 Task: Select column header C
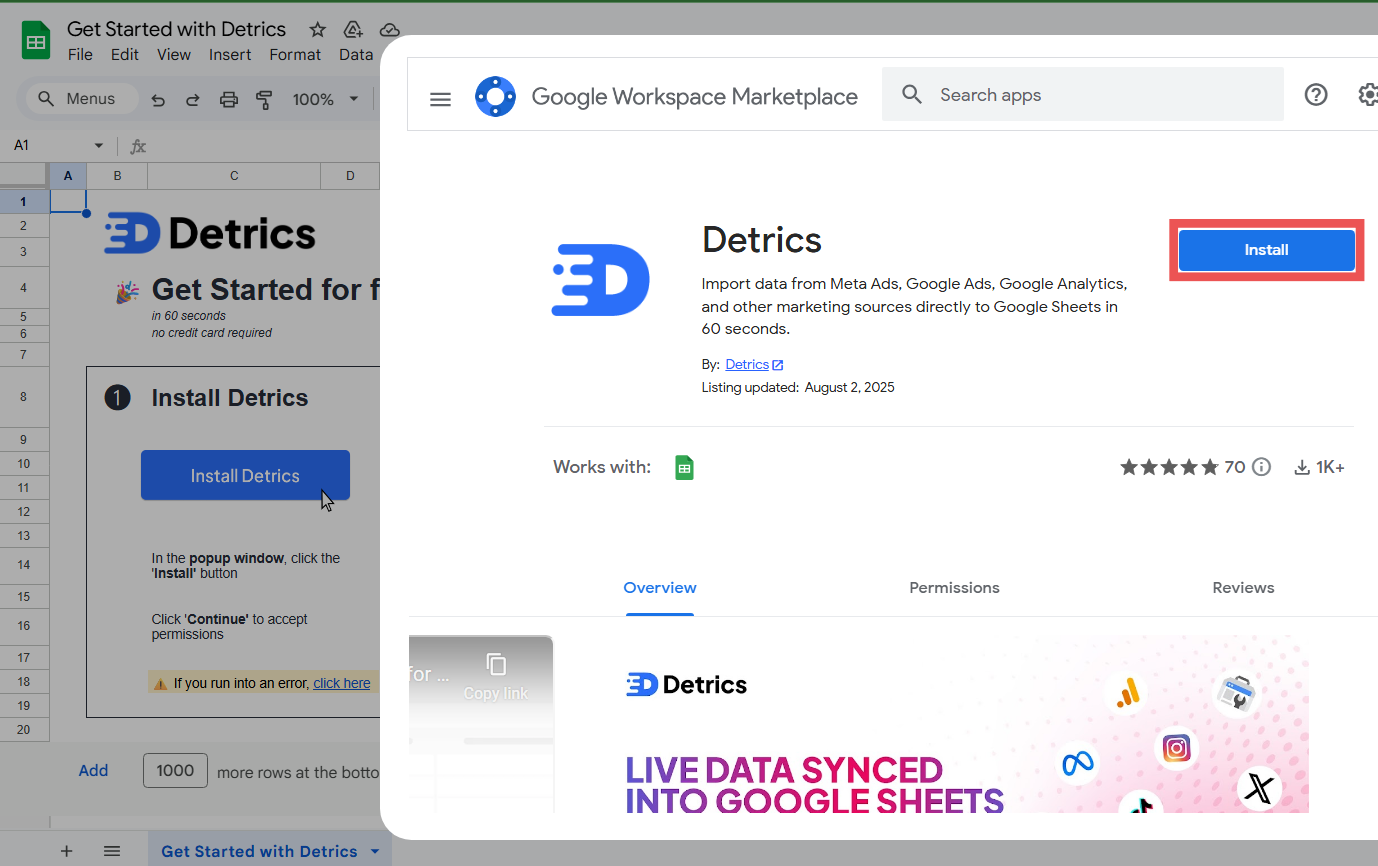[x=234, y=176]
